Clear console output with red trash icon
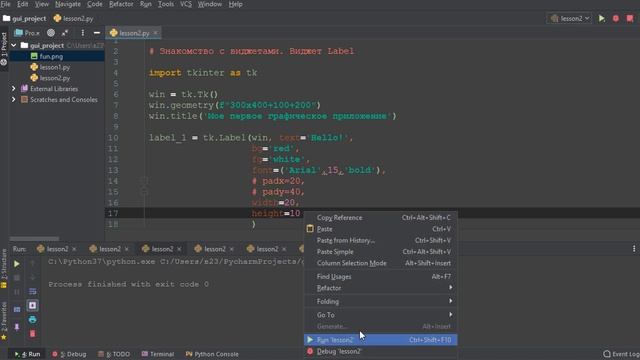The width and height of the screenshot is (640, 360). point(33,333)
